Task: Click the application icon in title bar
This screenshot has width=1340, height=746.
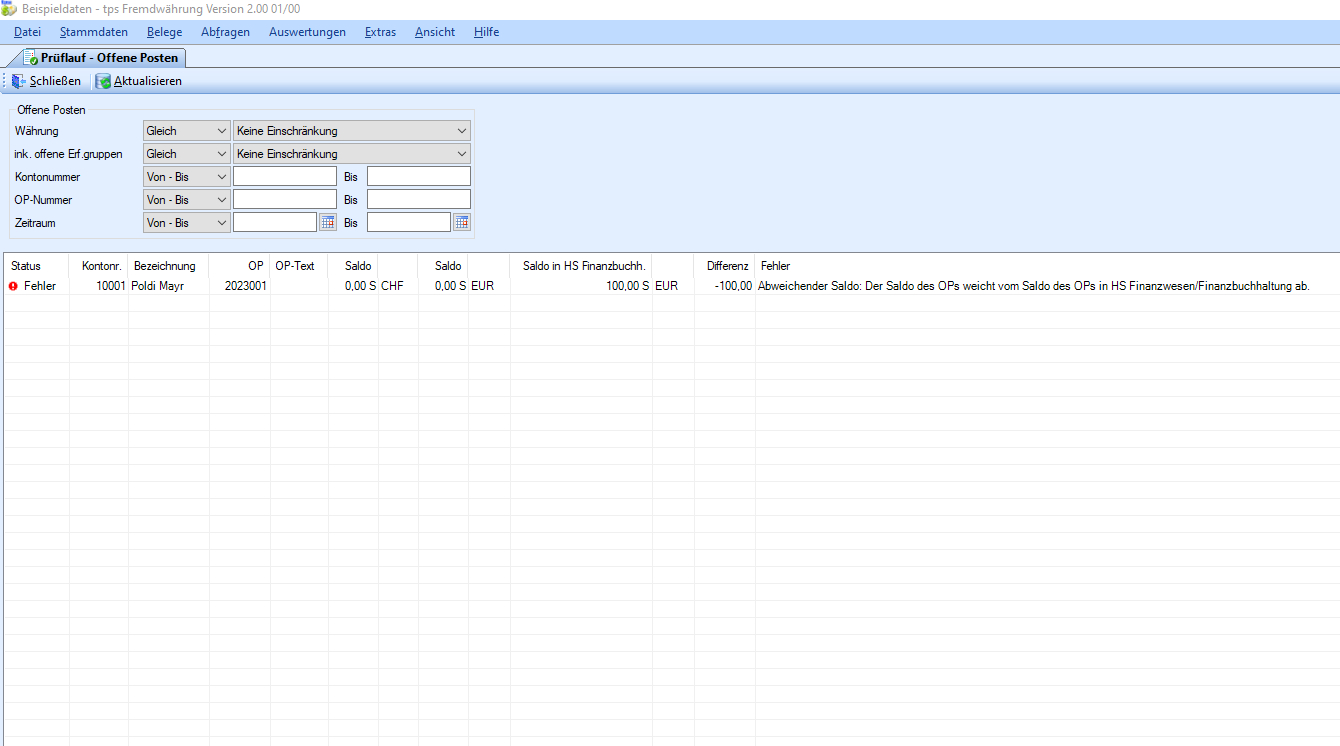Action: coord(9,8)
